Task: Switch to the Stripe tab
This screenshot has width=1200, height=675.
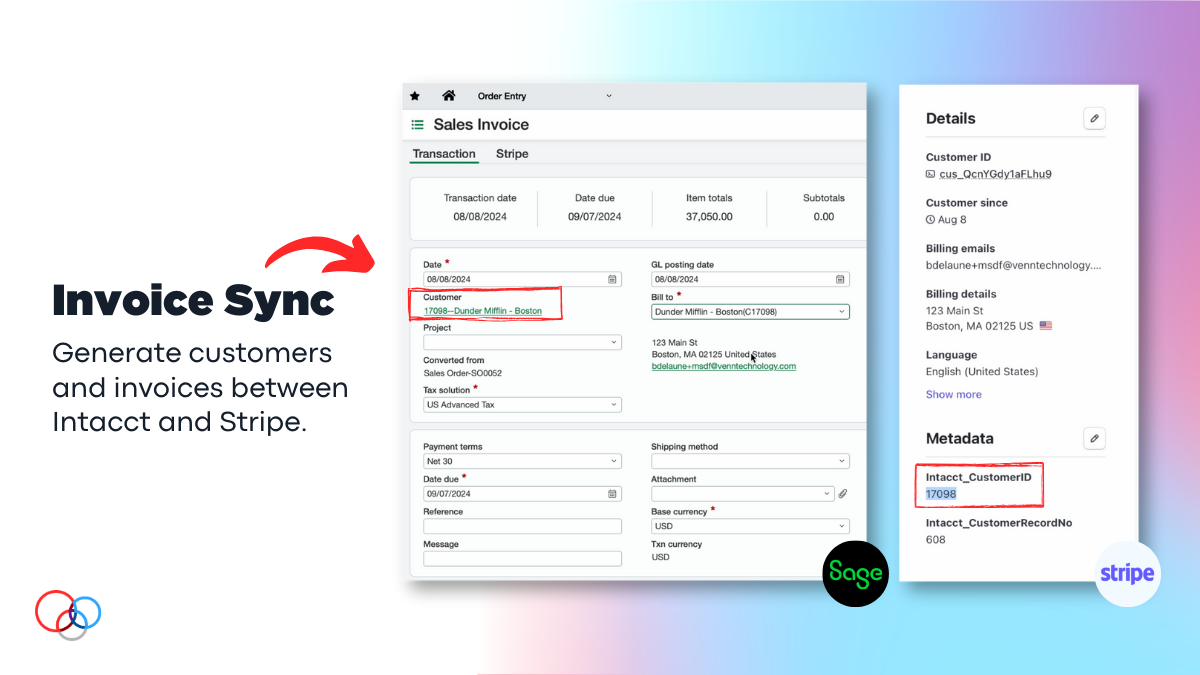Action: [x=512, y=154]
